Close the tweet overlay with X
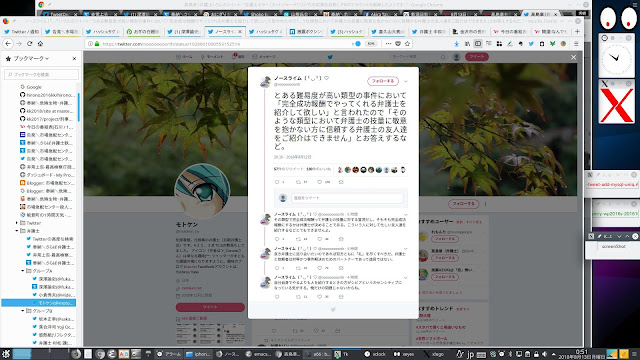Viewport: 640px width, 360px height. click(x=573, y=58)
